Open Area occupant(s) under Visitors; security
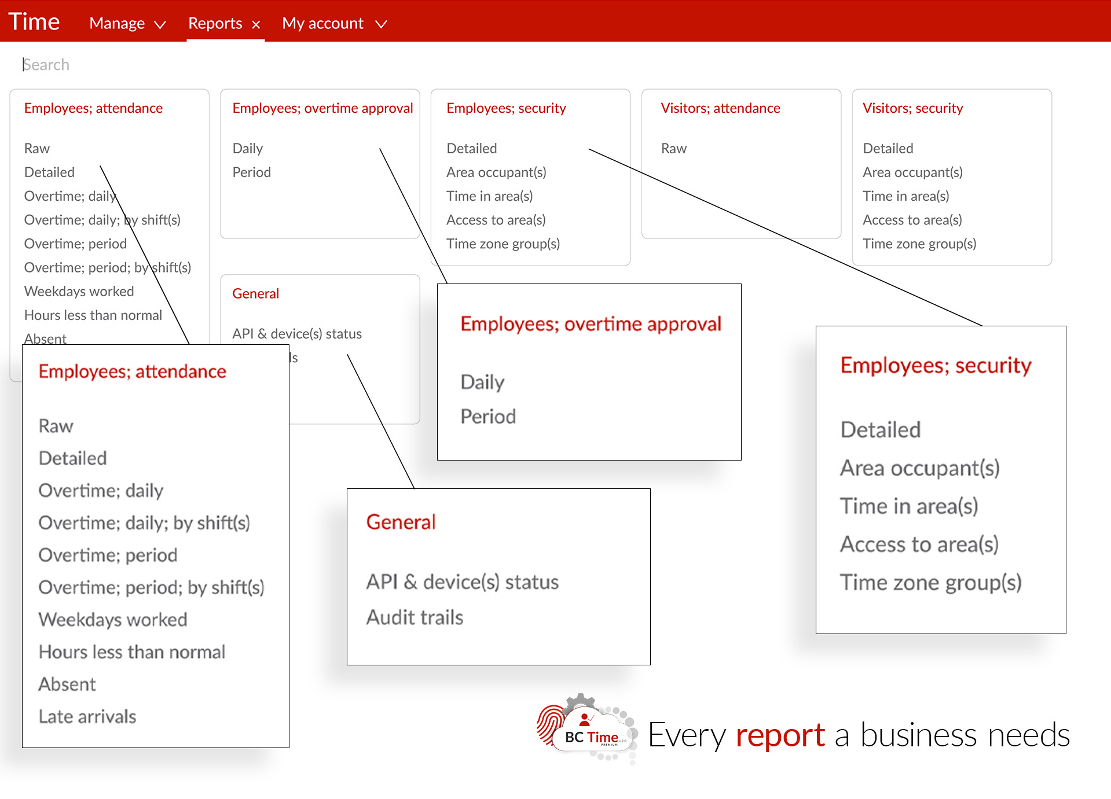This screenshot has height=799, width=1111. coord(913,172)
